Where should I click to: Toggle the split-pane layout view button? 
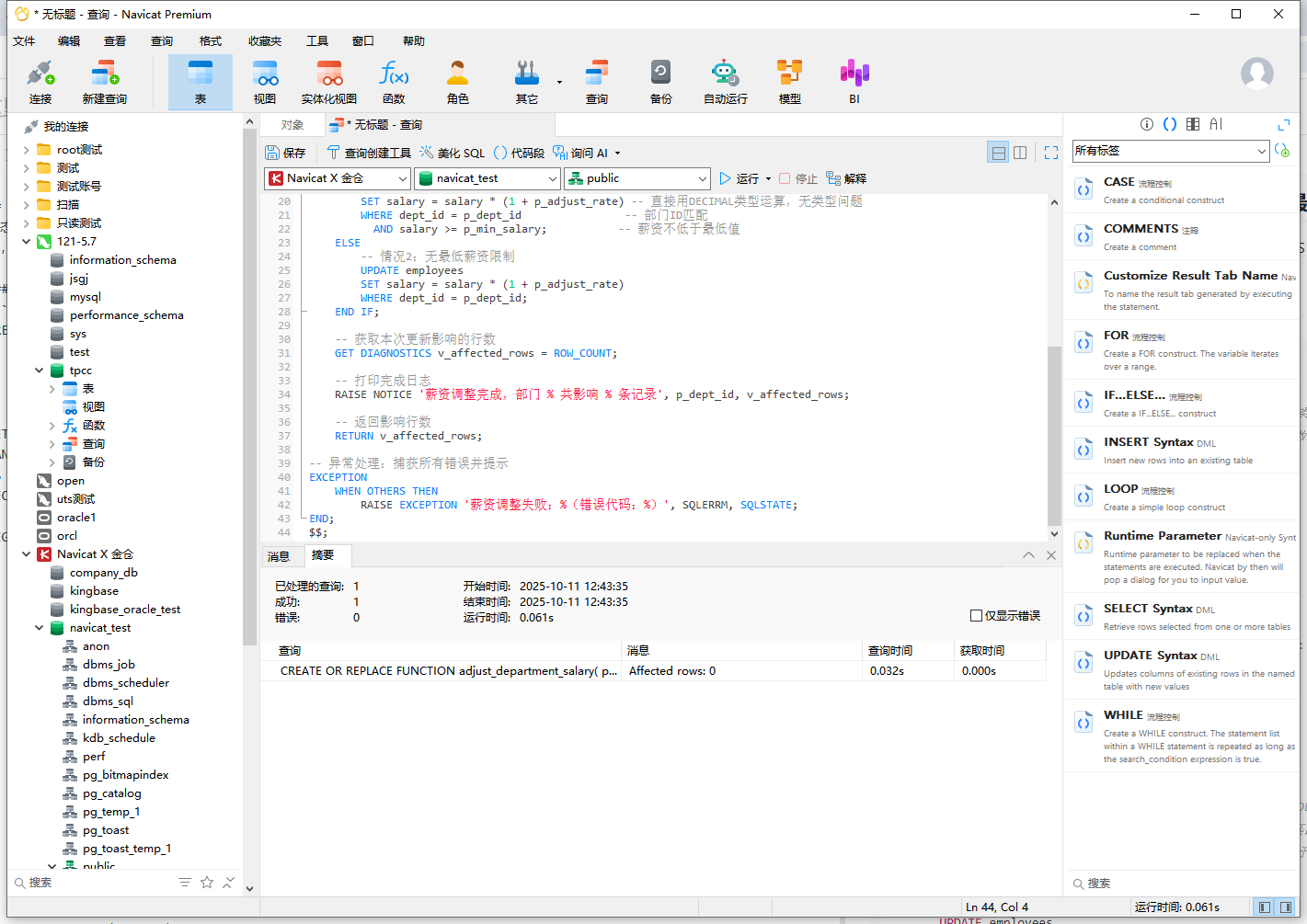[x=1020, y=153]
